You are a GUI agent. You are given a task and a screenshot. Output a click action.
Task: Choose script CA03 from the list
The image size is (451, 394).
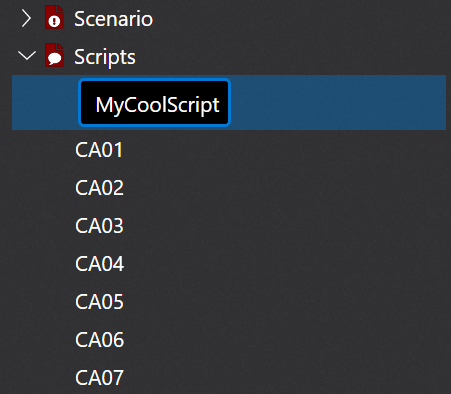click(x=99, y=226)
